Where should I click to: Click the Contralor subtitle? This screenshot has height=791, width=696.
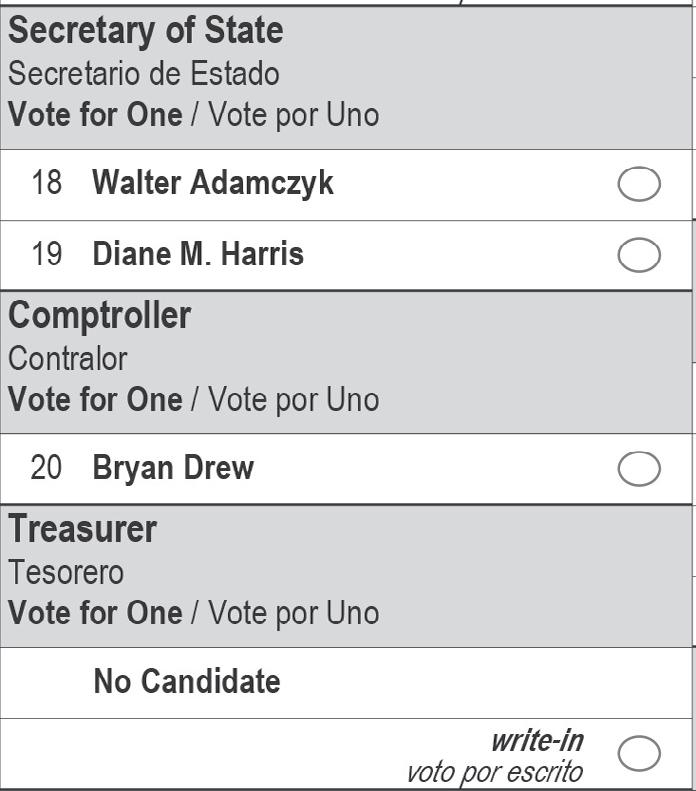[68, 358]
